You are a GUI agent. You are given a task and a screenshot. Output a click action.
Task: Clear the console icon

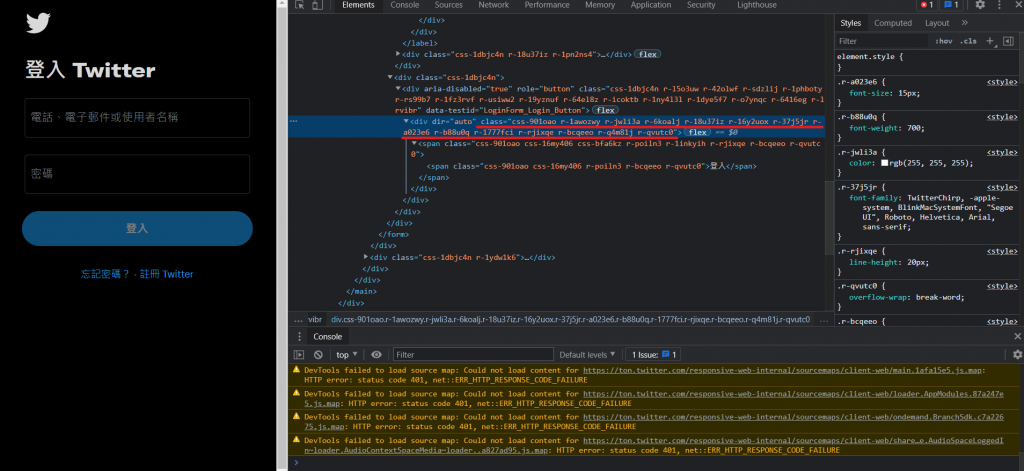(x=318, y=355)
